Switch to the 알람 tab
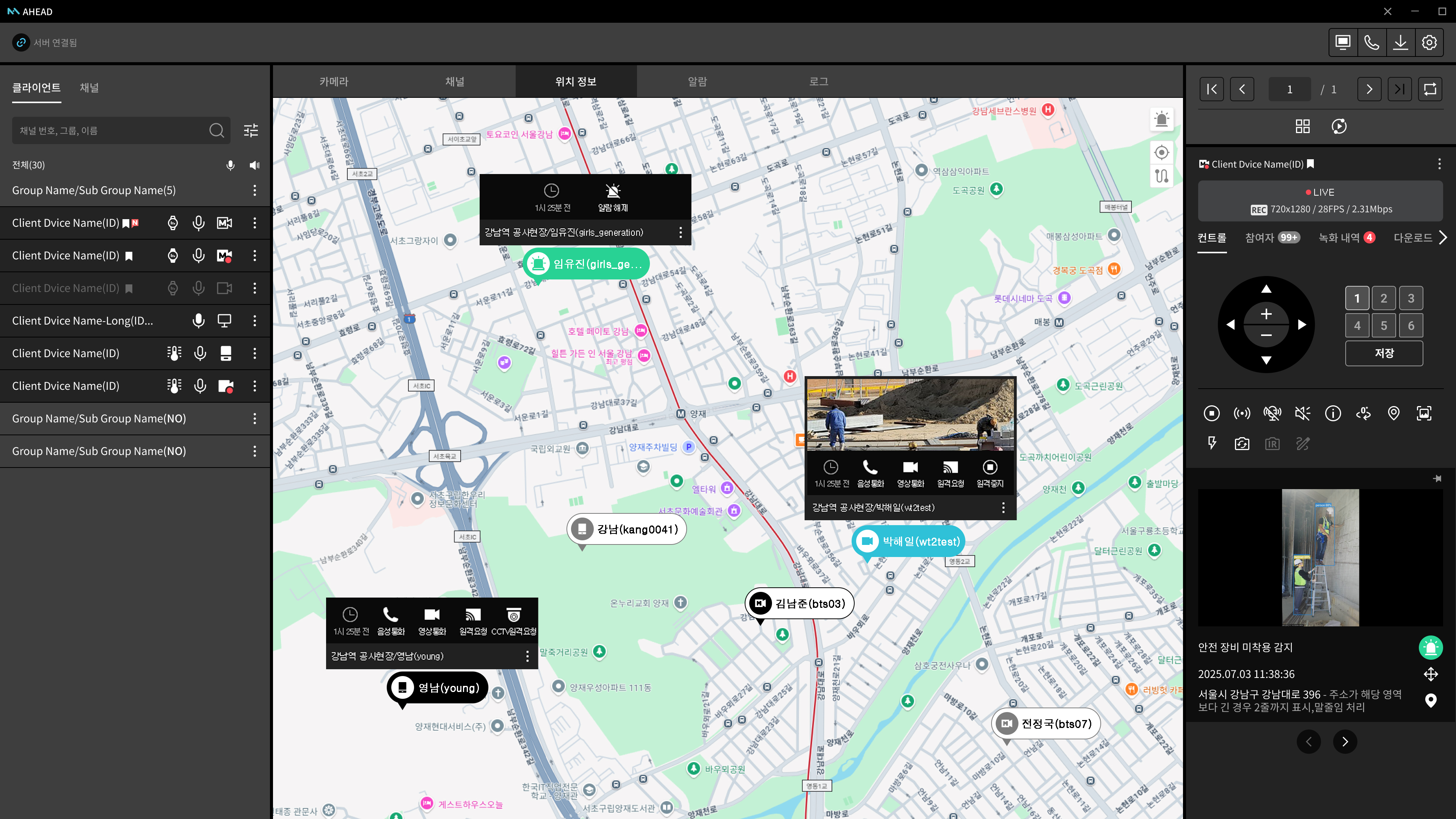Image resolution: width=1456 pixels, height=819 pixels. tap(697, 82)
